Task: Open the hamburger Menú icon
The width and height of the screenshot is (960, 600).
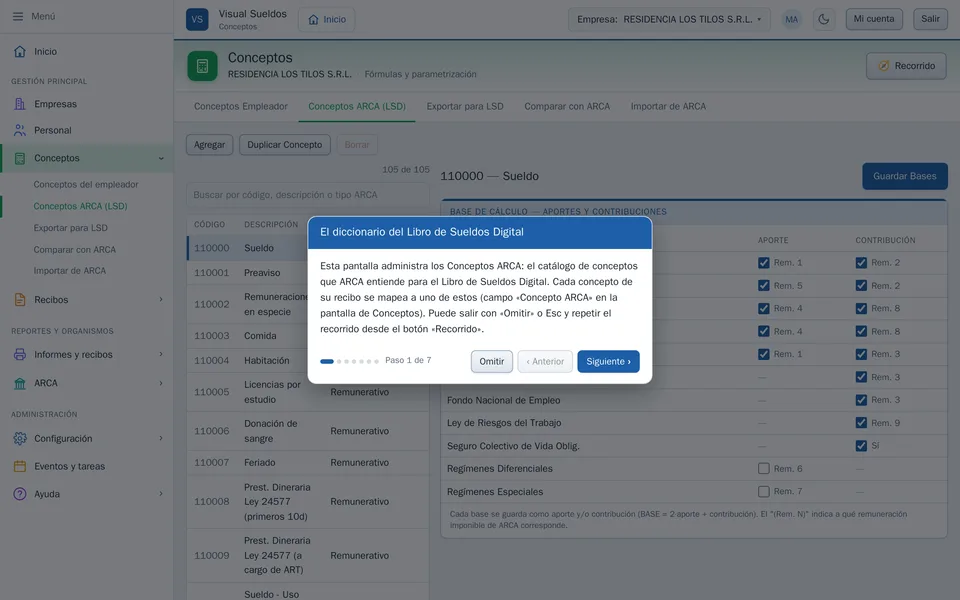Action: (x=18, y=17)
